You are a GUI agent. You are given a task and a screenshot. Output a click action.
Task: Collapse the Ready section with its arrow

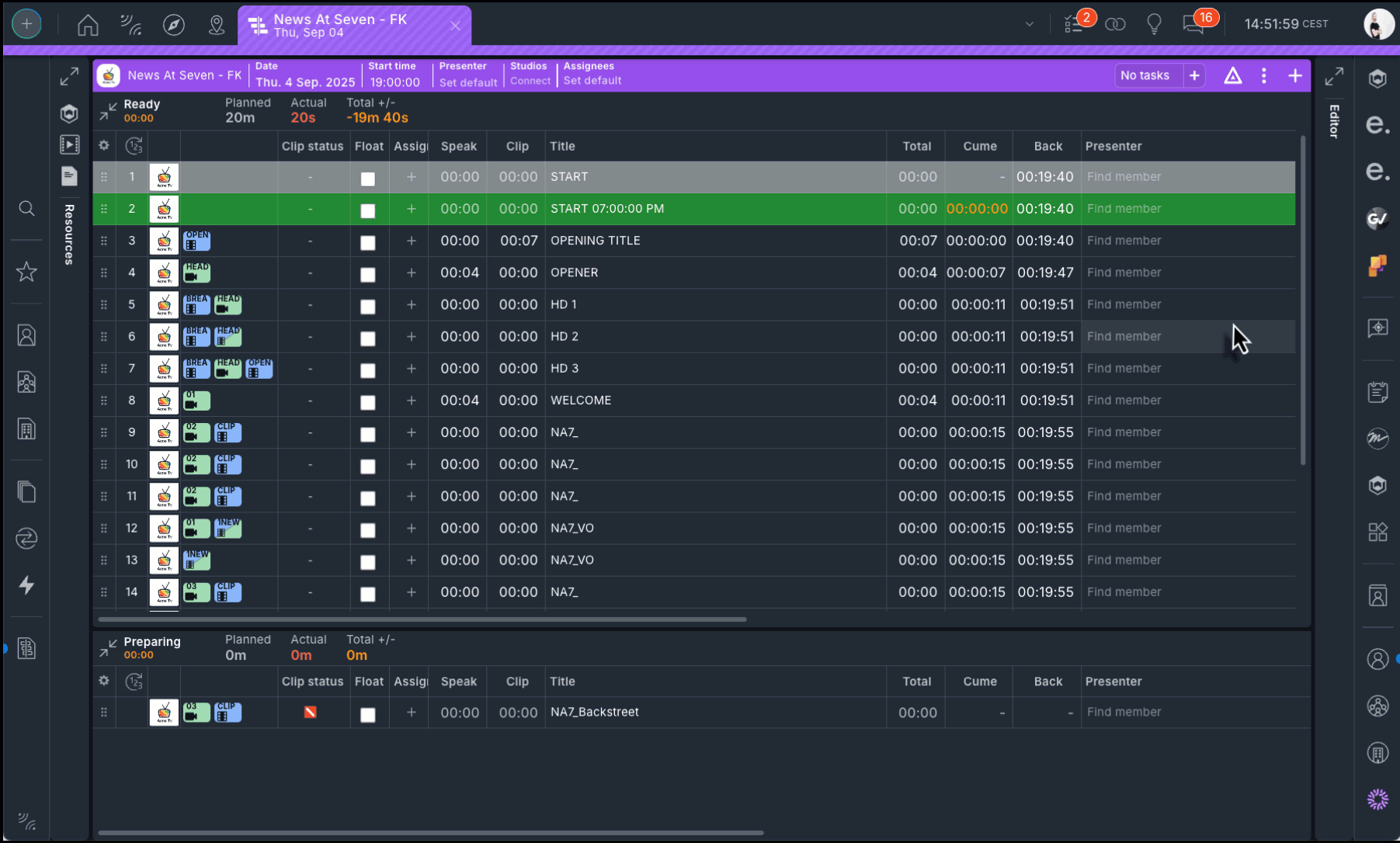coord(107,110)
